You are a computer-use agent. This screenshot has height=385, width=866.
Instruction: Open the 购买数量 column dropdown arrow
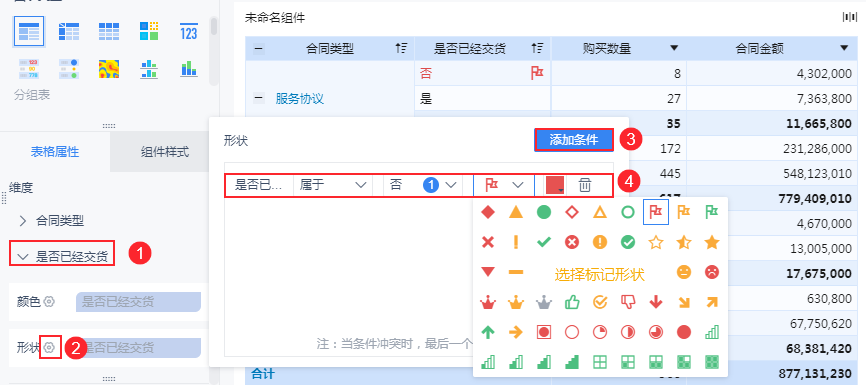click(673, 49)
